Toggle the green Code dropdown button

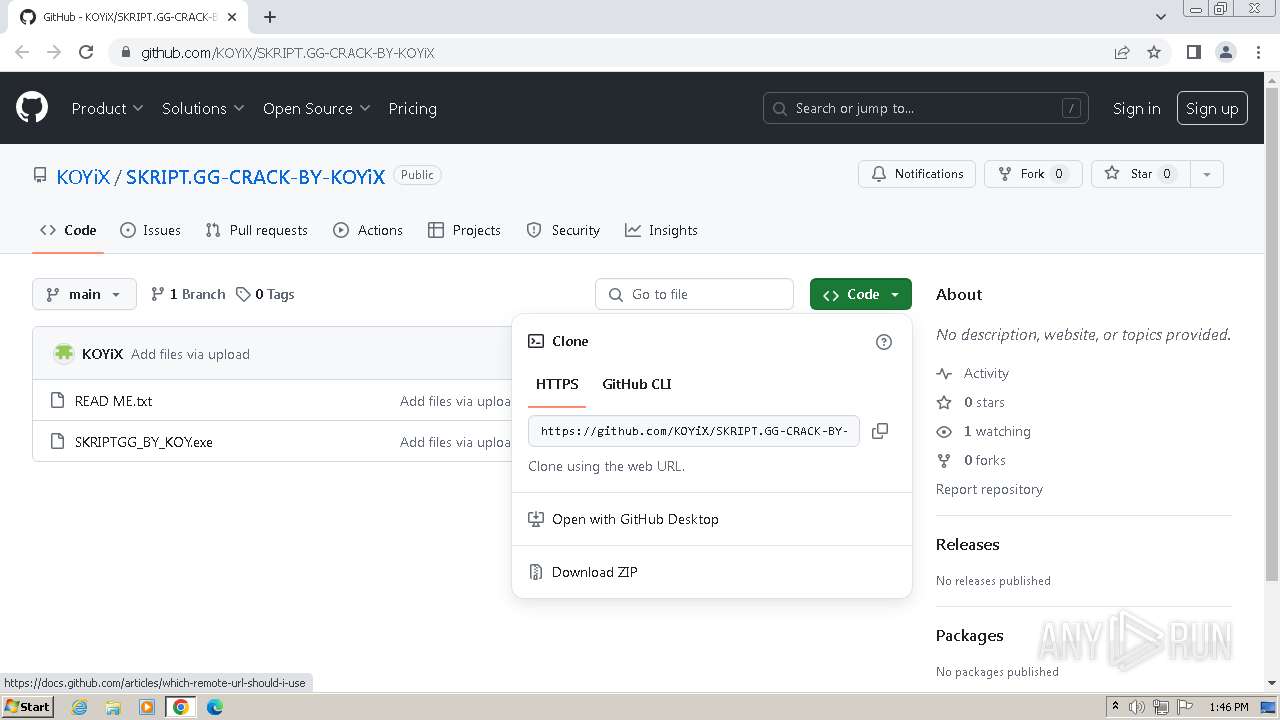tap(861, 294)
